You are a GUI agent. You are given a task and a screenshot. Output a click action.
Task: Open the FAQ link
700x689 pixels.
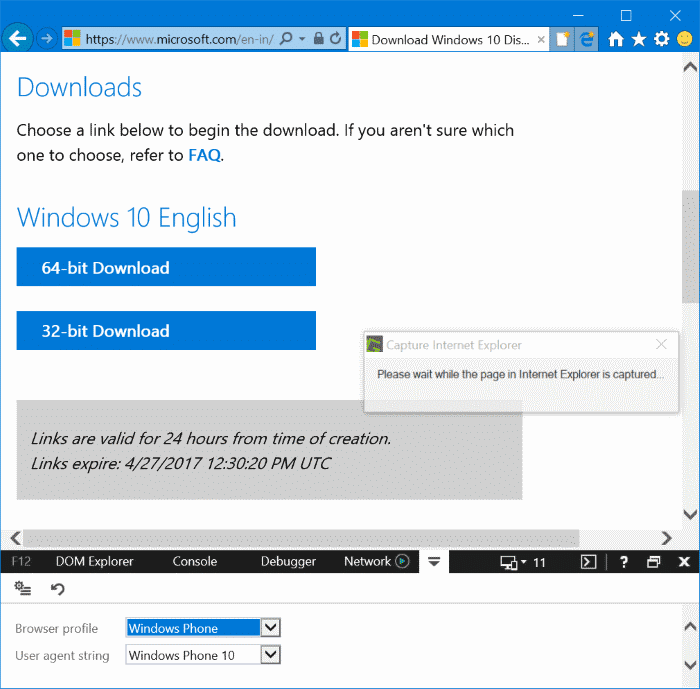[x=204, y=155]
